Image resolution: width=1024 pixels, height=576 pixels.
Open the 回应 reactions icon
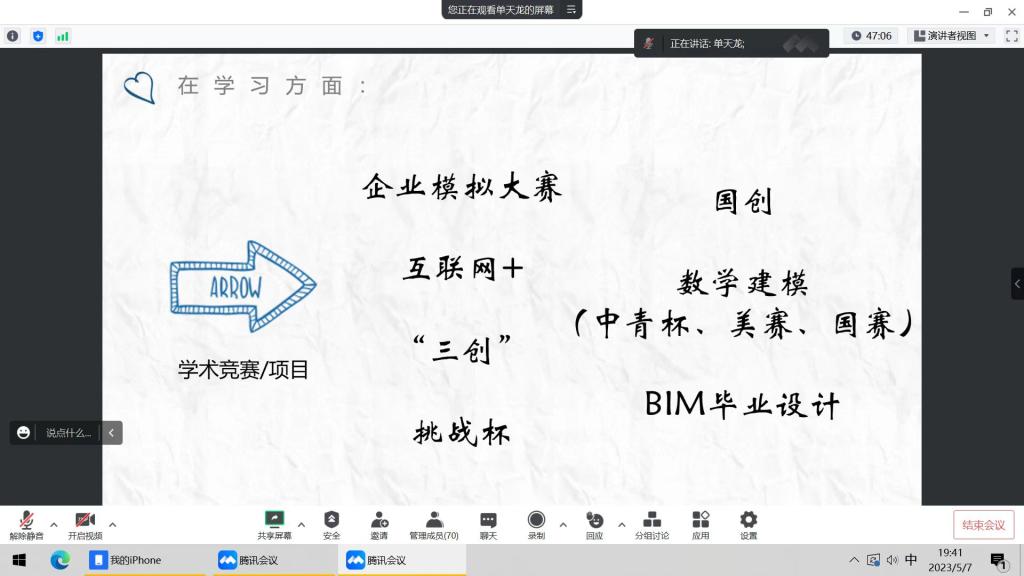coord(595,524)
